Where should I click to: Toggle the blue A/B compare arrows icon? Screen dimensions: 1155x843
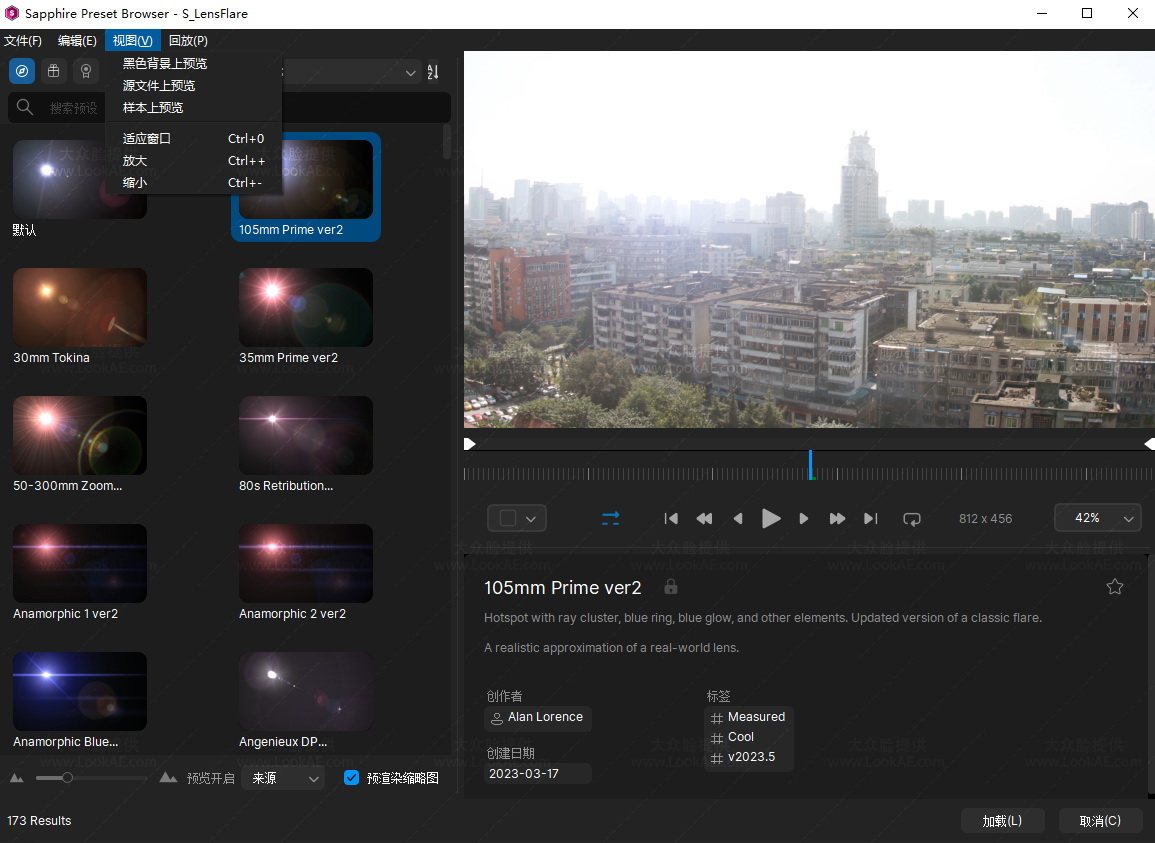point(611,518)
